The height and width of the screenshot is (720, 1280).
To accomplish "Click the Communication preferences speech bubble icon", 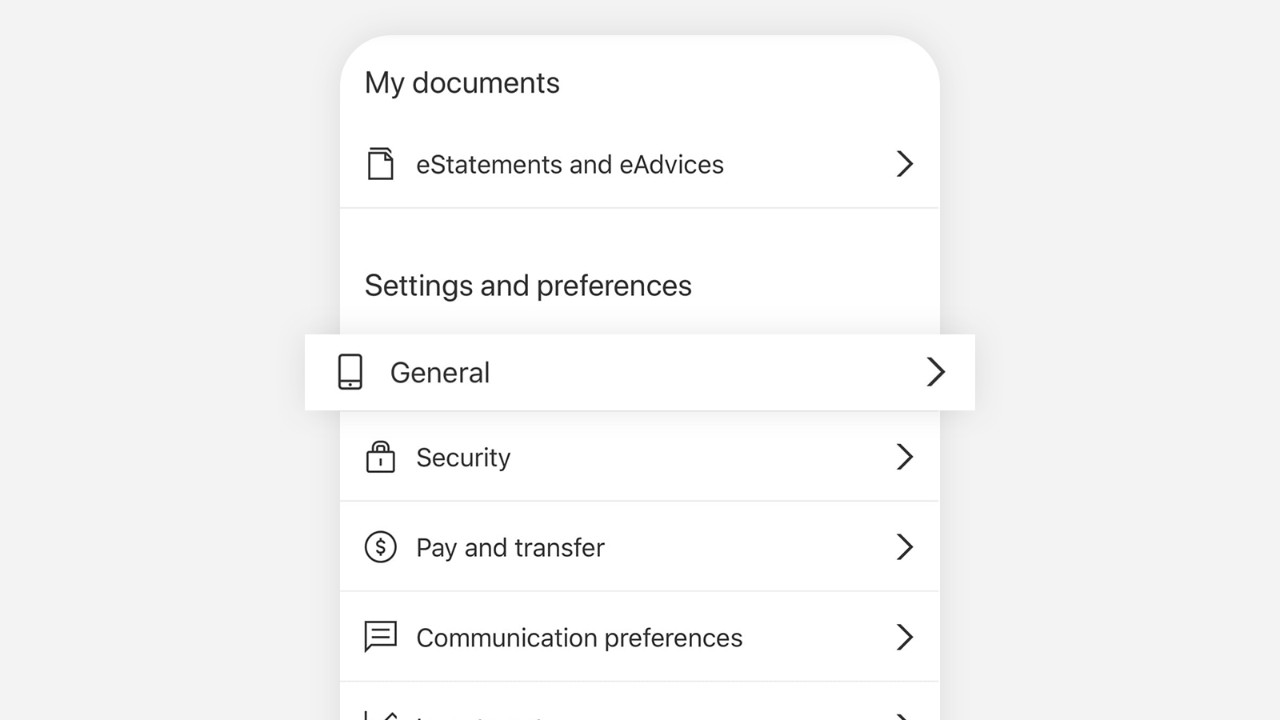I will pyautogui.click(x=380, y=637).
